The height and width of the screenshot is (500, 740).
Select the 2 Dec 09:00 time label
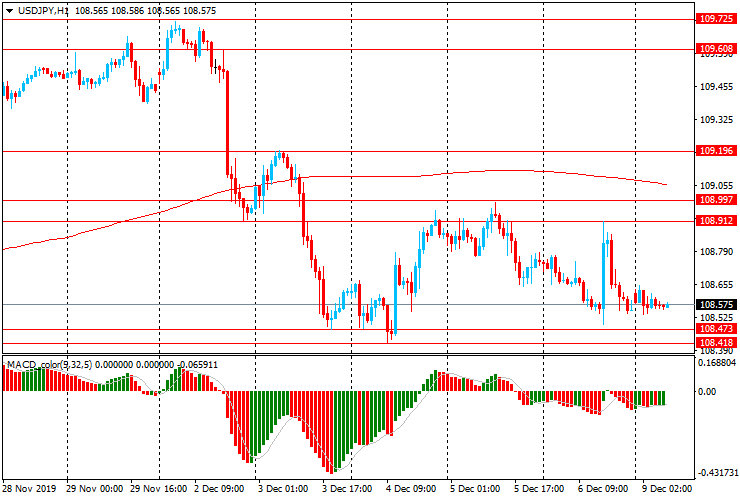[219, 488]
